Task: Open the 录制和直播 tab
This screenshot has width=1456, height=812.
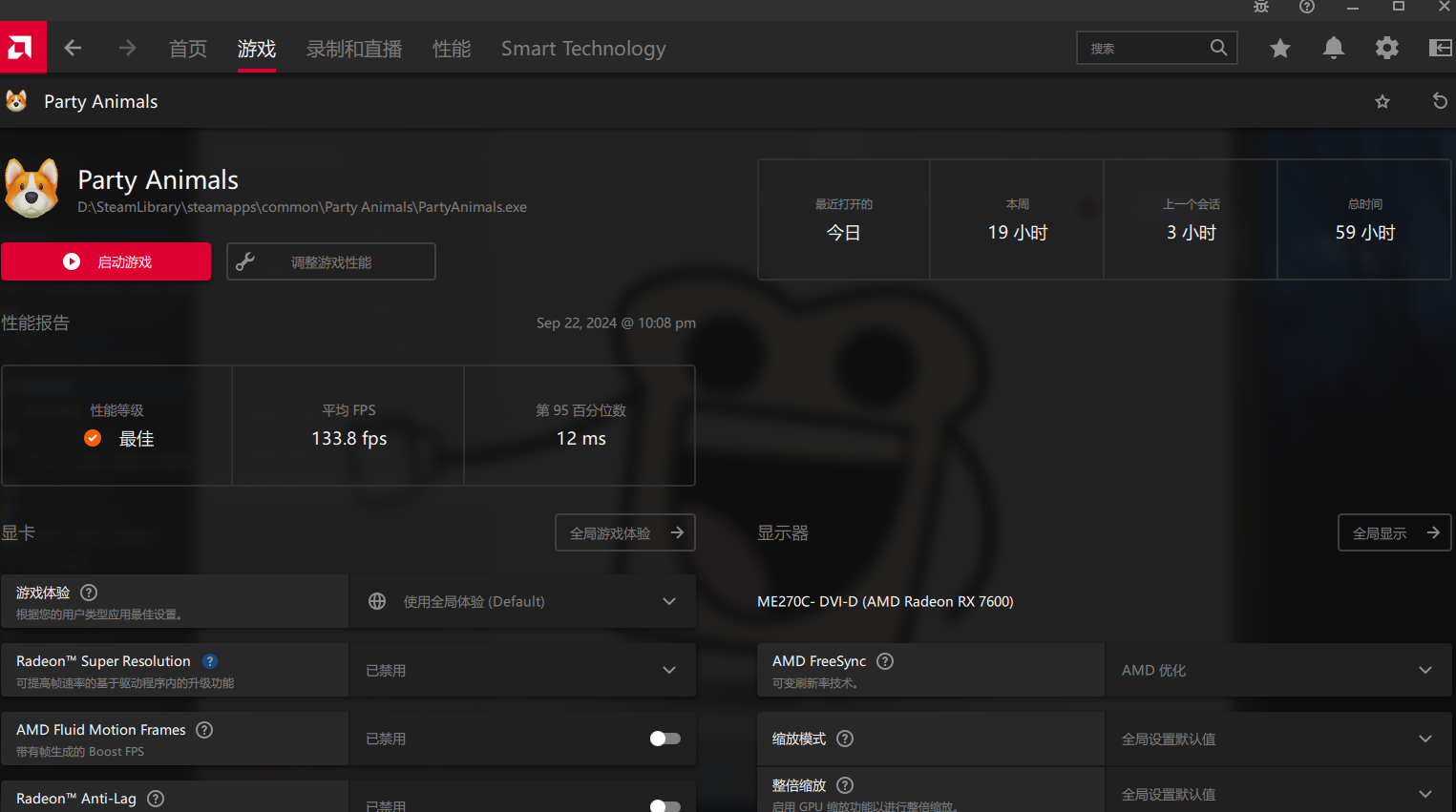Action: pos(354,49)
